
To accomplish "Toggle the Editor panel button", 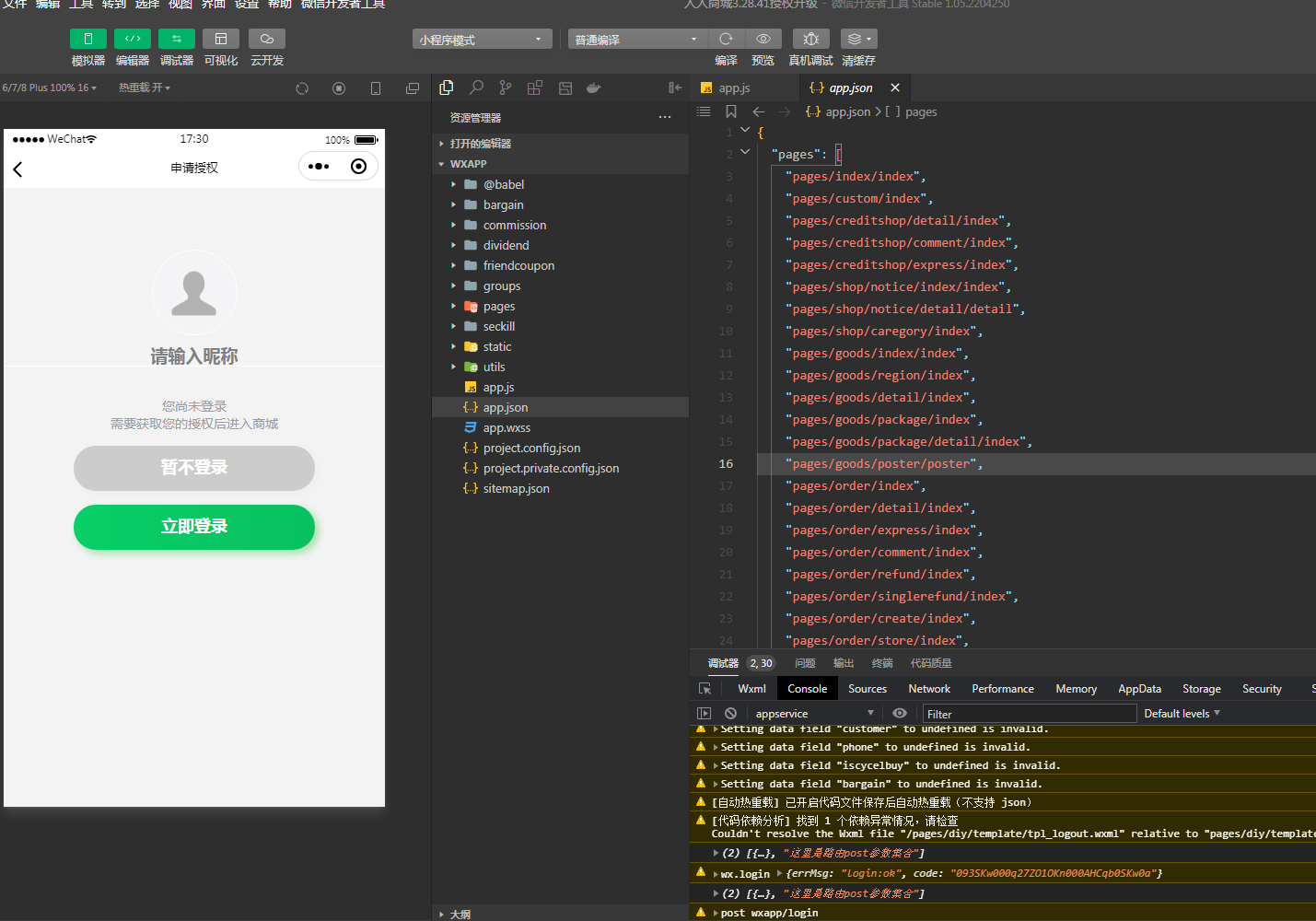I will (133, 39).
